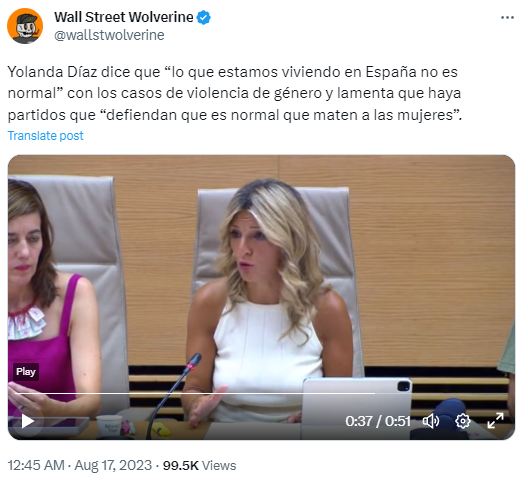Expand video to fullscreen

point(495,421)
